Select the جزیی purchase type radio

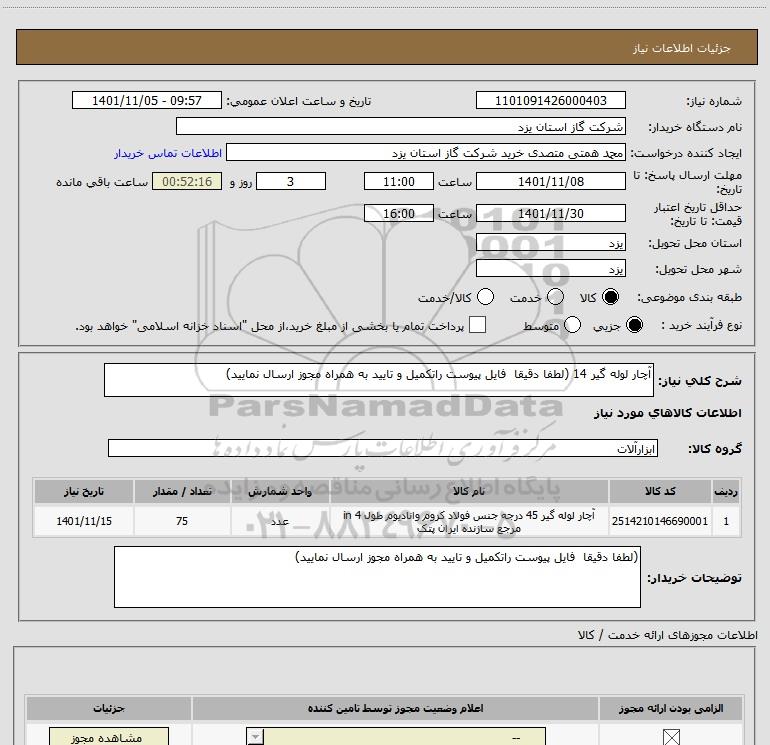coord(634,325)
